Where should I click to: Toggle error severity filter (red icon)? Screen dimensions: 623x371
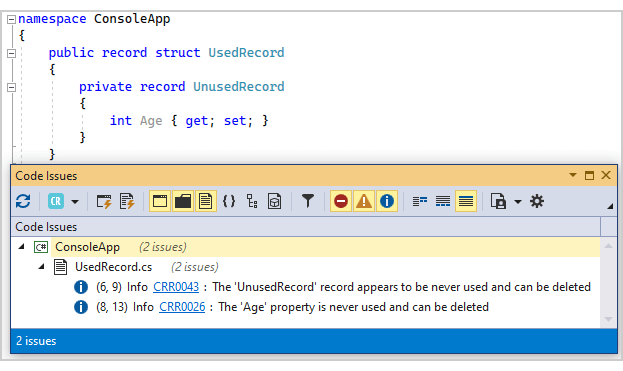(x=341, y=201)
